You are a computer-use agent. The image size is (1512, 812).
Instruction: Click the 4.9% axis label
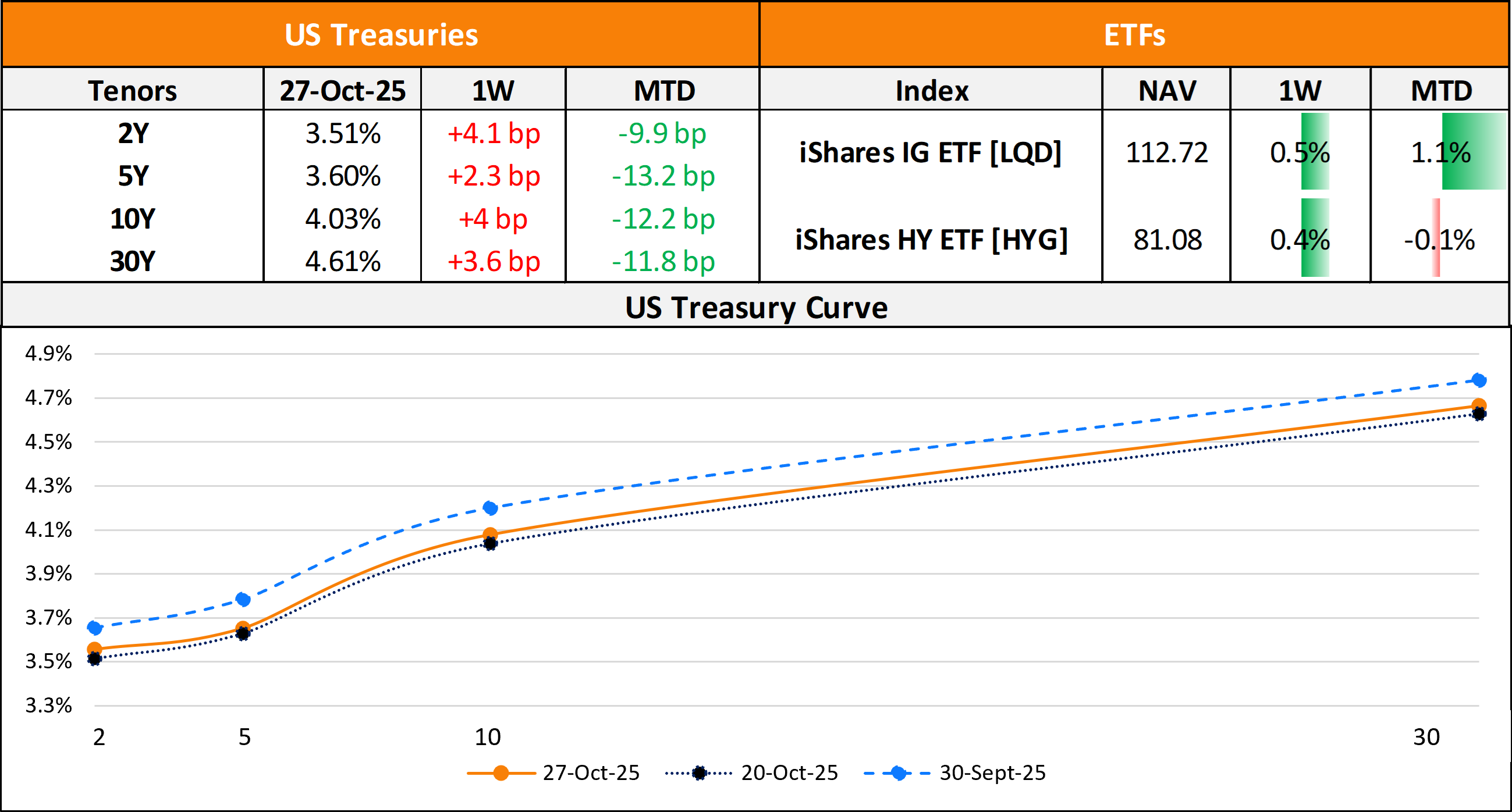(48, 353)
